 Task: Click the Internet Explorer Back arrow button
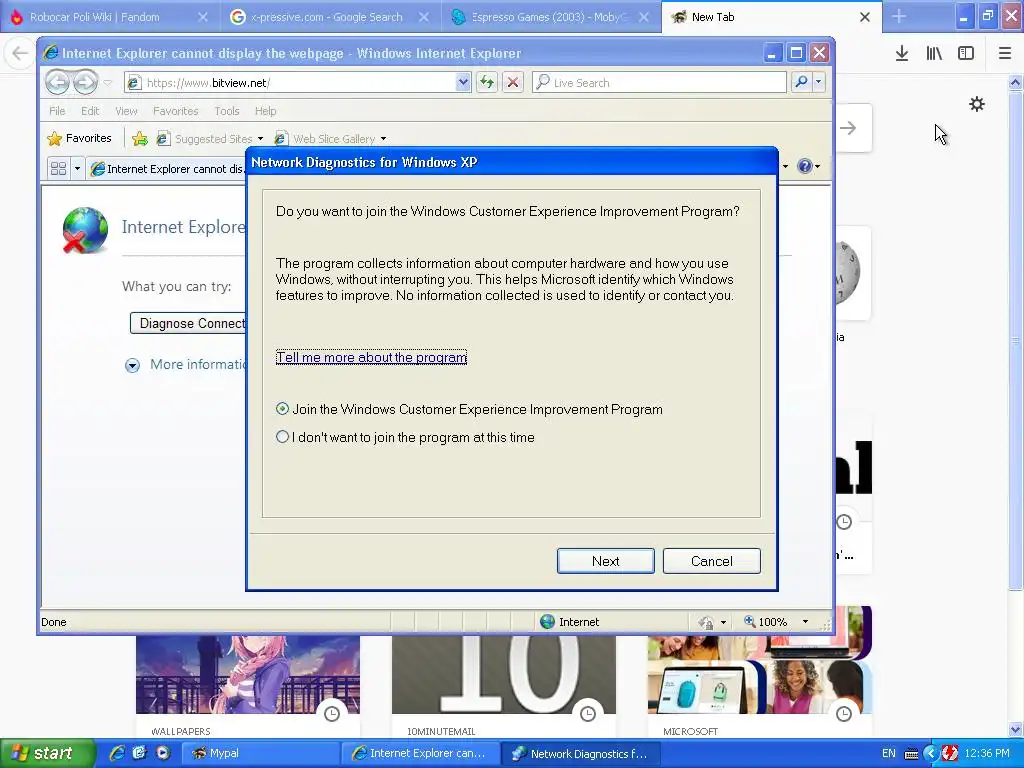click(57, 82)
